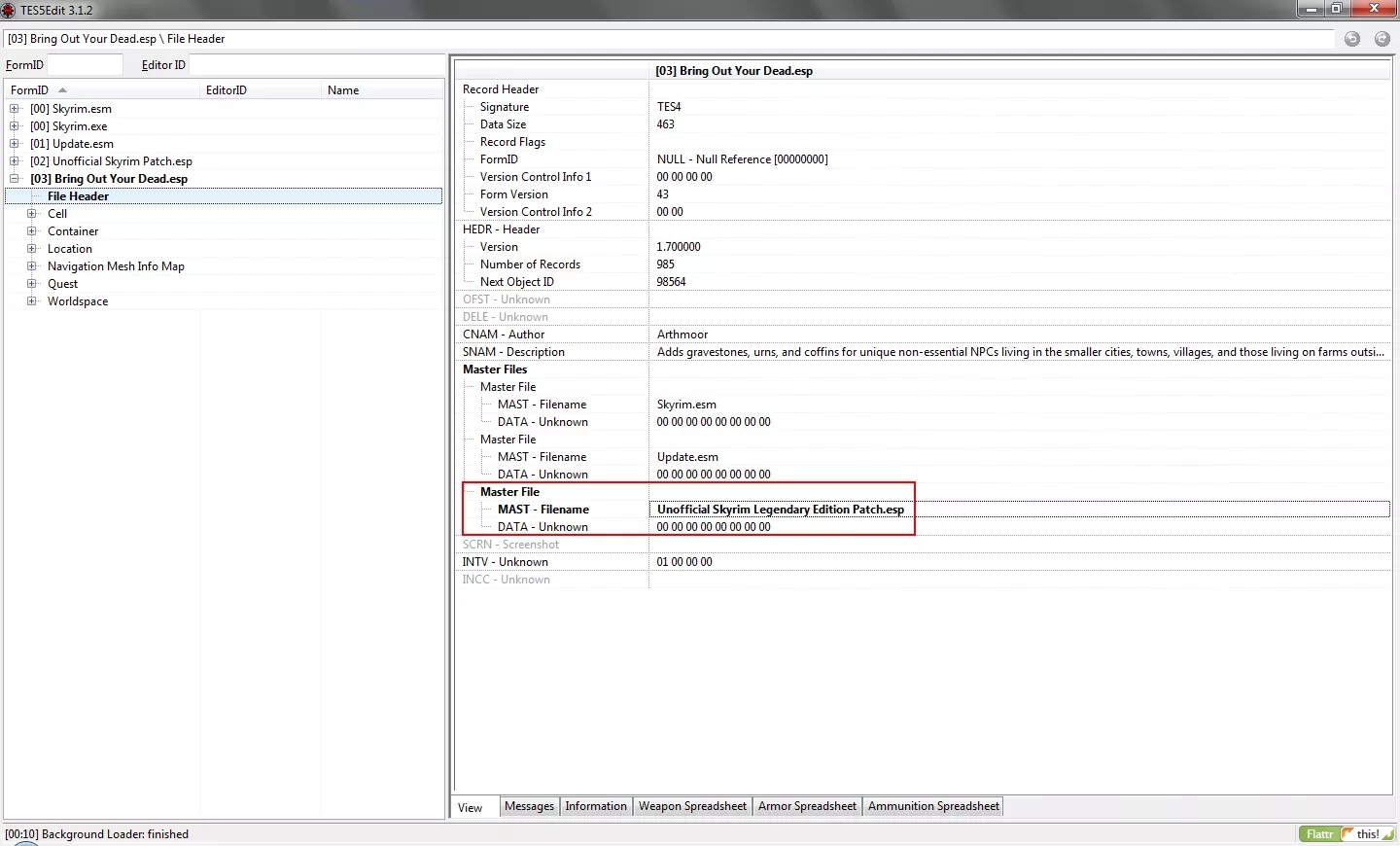This screenshot has width=1400, height=846.
Task: Select [02] Unofficial Skyrim Patch.esp in tree
Action: (x=111, y=161)
